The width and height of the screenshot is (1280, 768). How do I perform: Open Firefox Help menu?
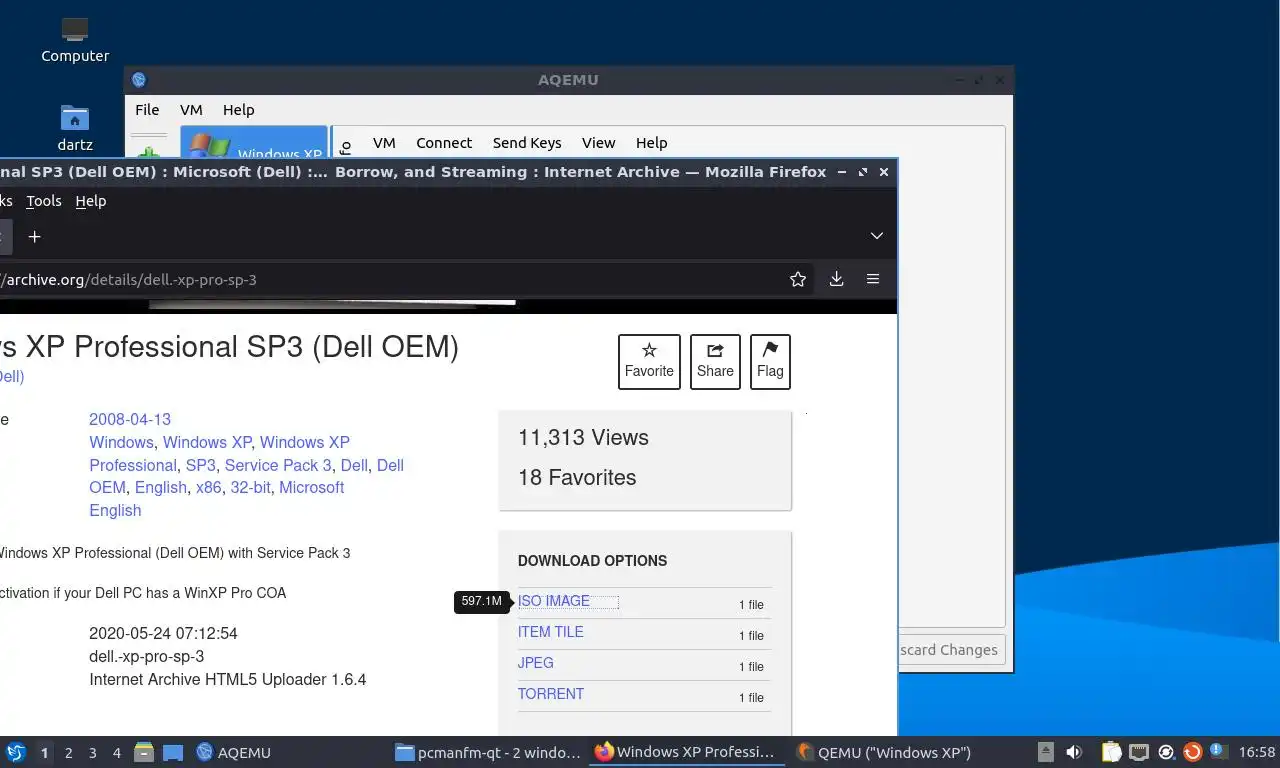(90, 201)
